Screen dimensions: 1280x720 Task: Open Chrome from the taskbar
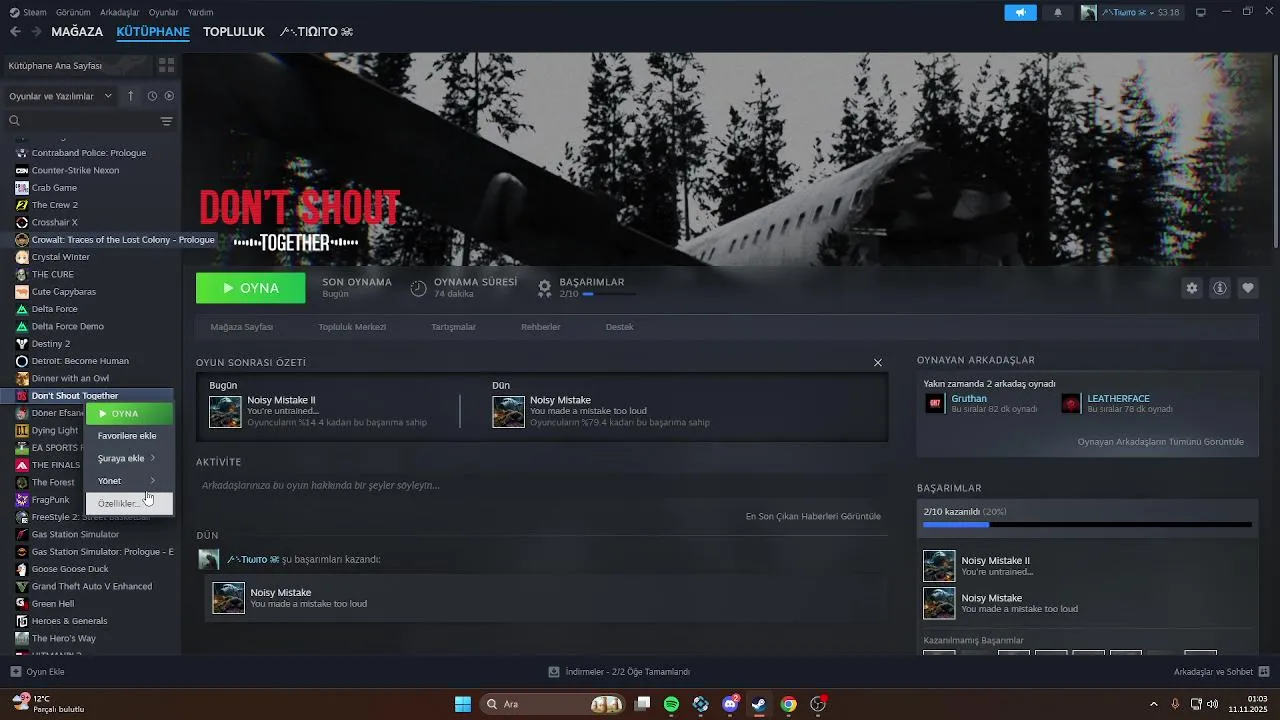(788, 704)
